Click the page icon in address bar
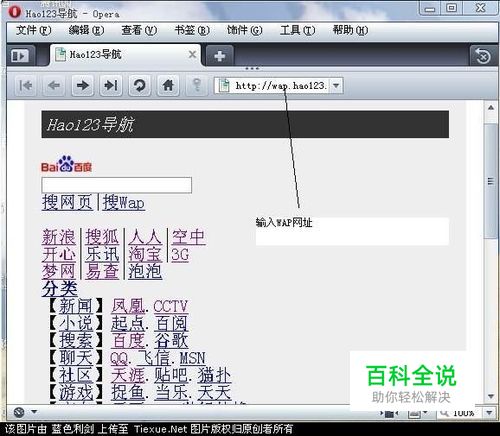Viewport: 500px width, 436px height. coord(224,86)
